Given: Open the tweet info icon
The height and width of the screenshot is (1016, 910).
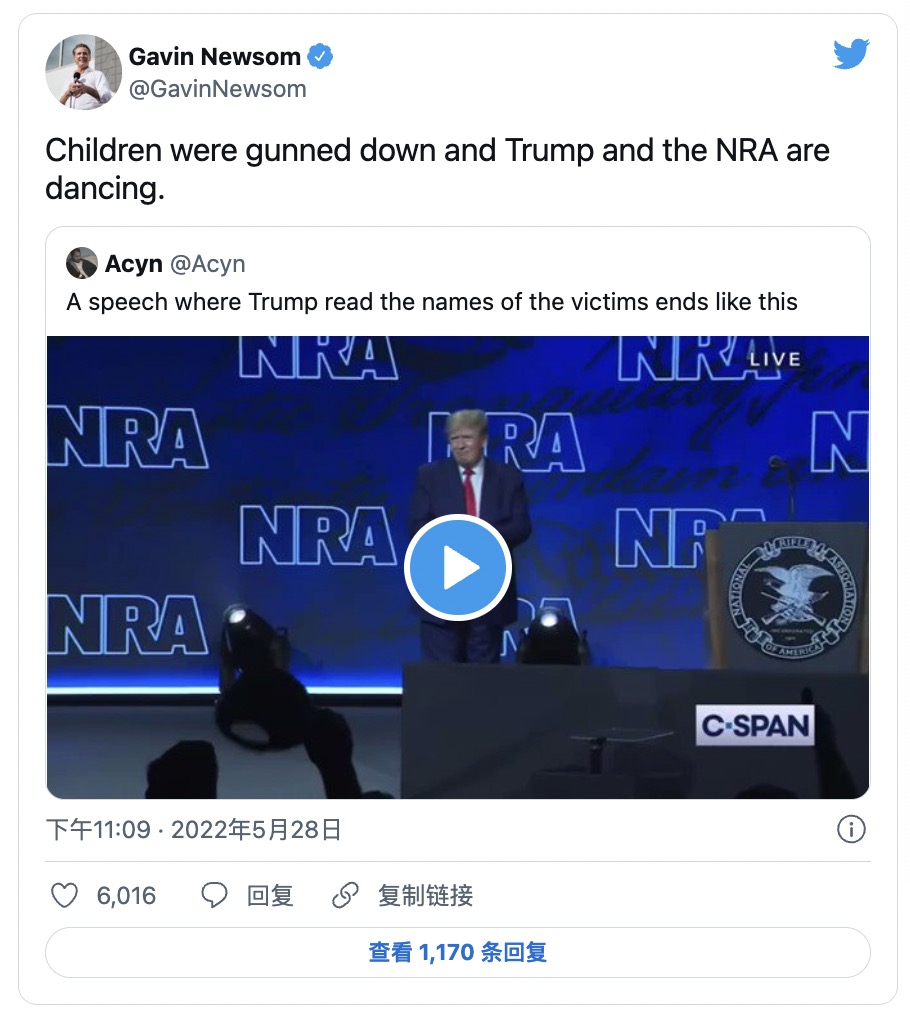Looking at the screenshot, I should 850,829.
